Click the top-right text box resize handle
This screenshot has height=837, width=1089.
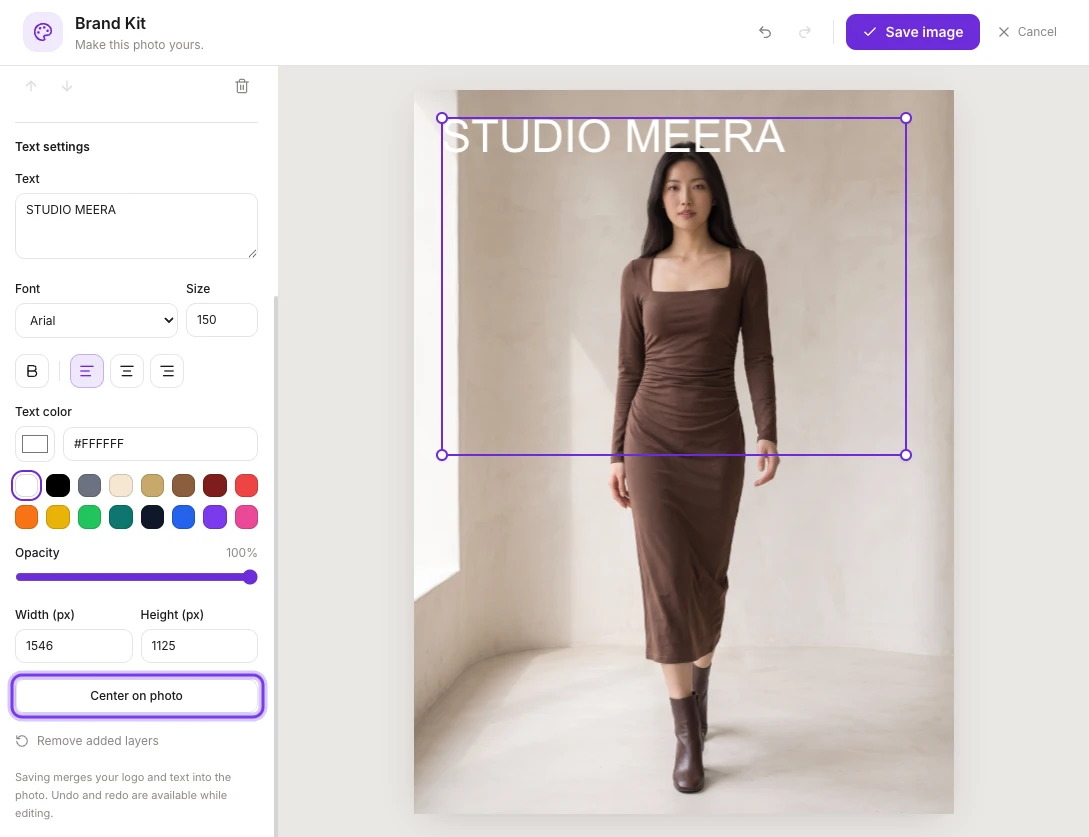[906, 118]
